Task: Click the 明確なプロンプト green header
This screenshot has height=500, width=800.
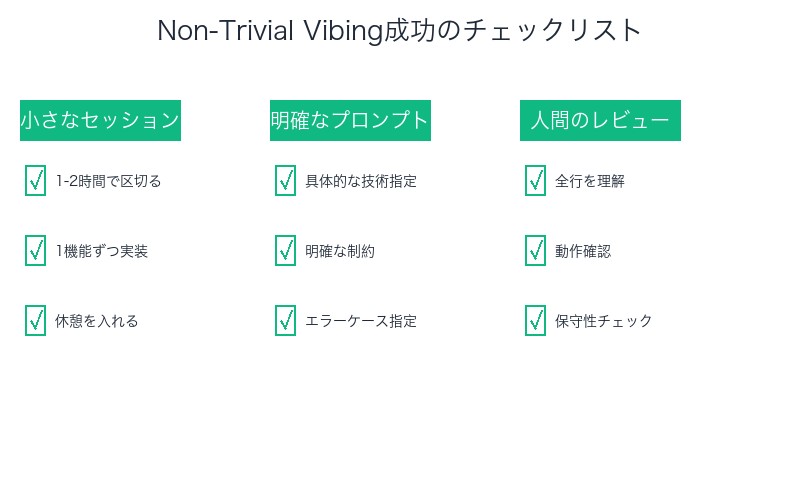Action: (x=350, y=121)
